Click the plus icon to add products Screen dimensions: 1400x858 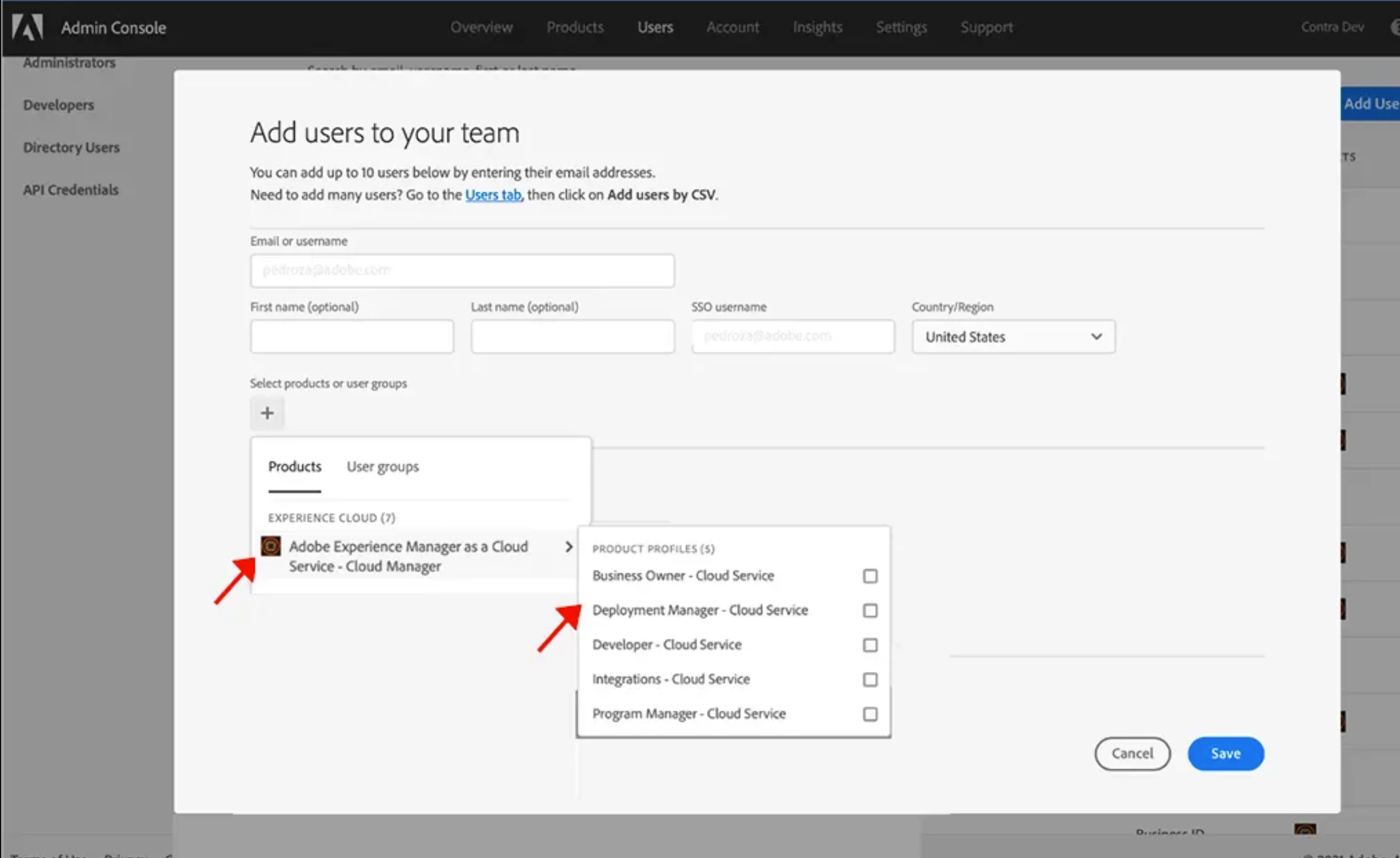(x=267, y=413)
